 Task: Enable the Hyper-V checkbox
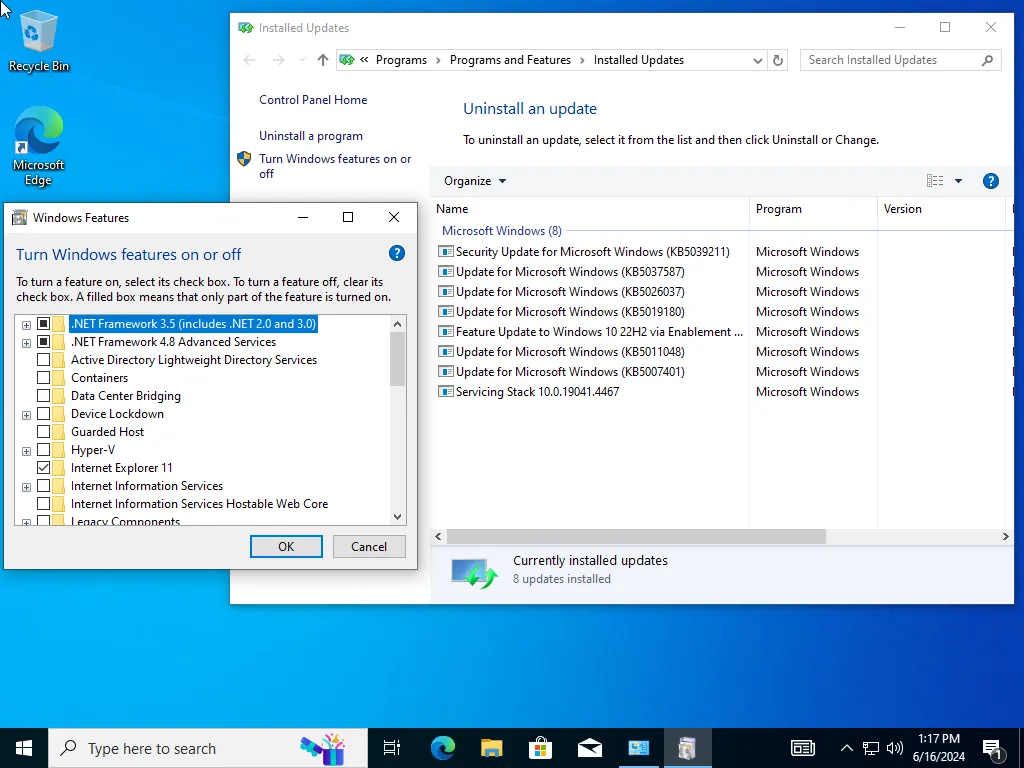pyautogui.click(x=43, y=450)
